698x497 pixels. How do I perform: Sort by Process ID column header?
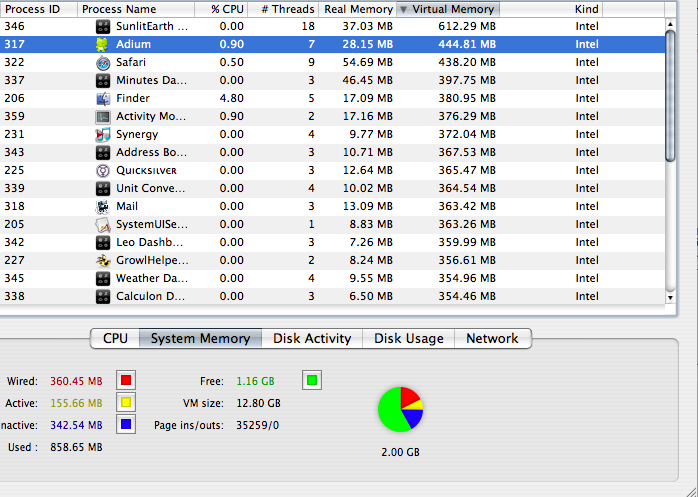(x=39, y=9)
